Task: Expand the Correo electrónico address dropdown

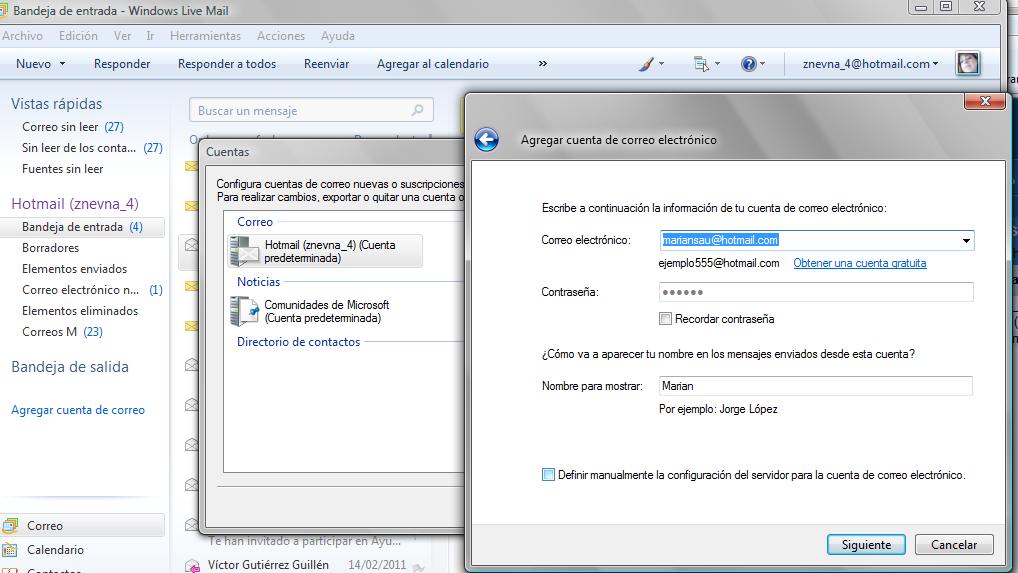Action: point(966,240)
